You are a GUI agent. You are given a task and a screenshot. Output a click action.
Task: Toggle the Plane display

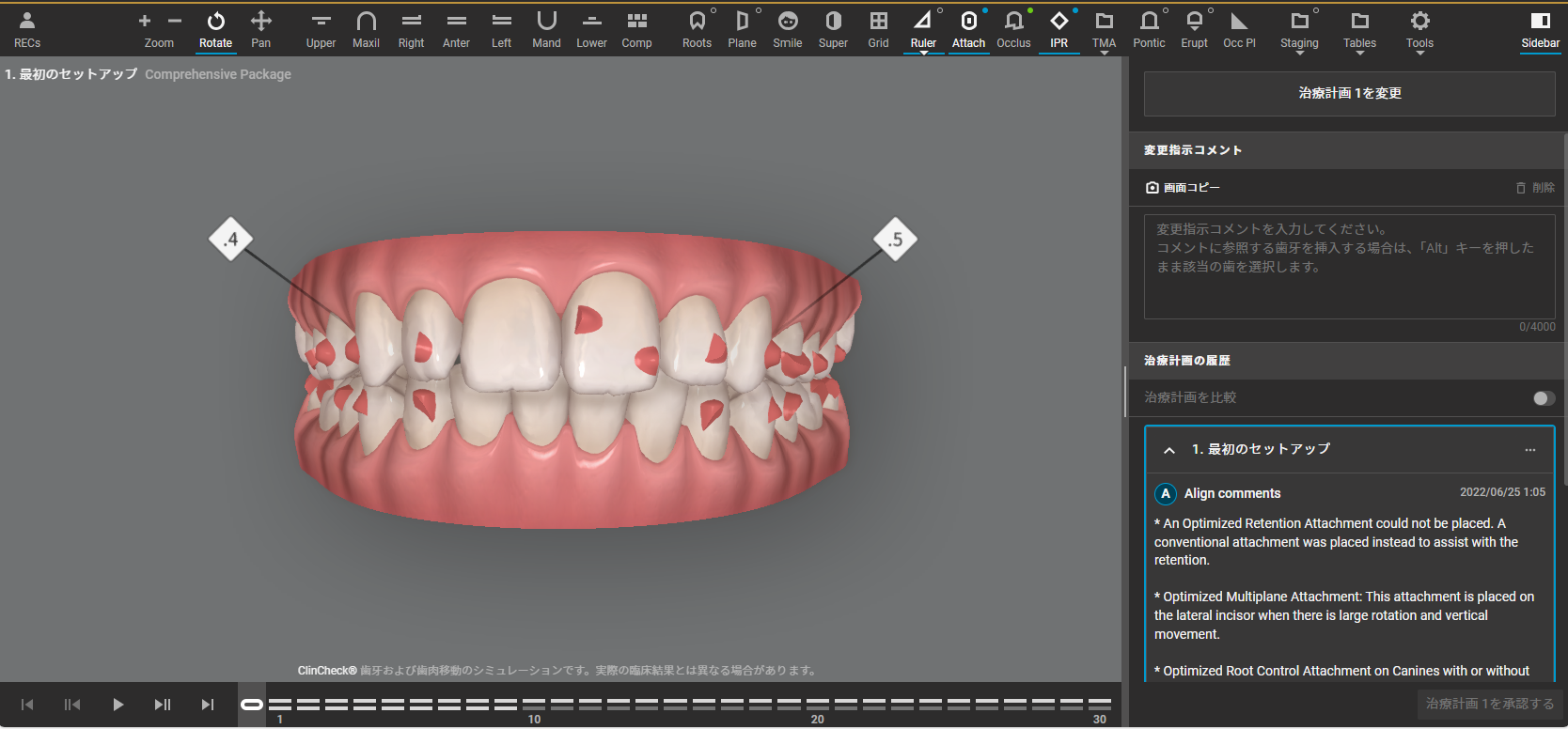click(x=742, y=29)
